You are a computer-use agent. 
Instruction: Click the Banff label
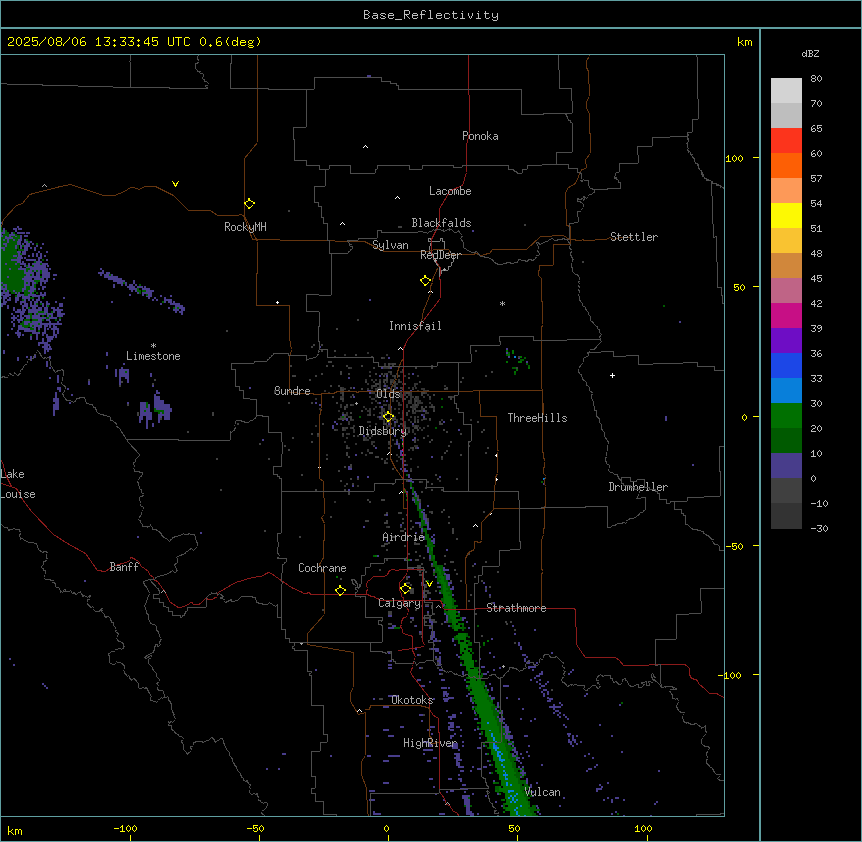click(x=124, y=567)
